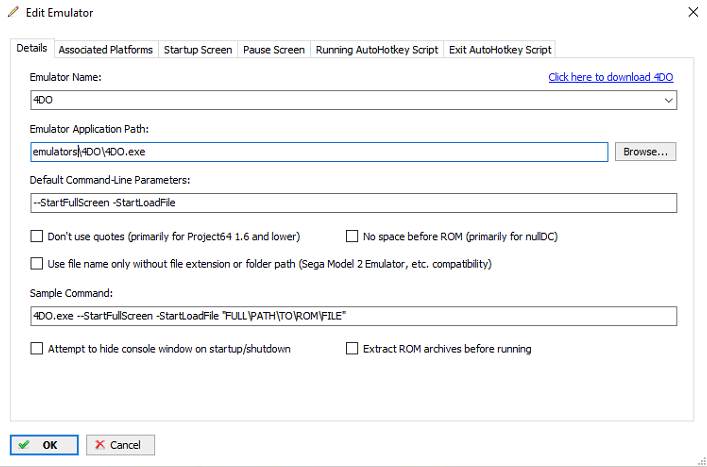Click the Emulator Name label

(66, 77)
